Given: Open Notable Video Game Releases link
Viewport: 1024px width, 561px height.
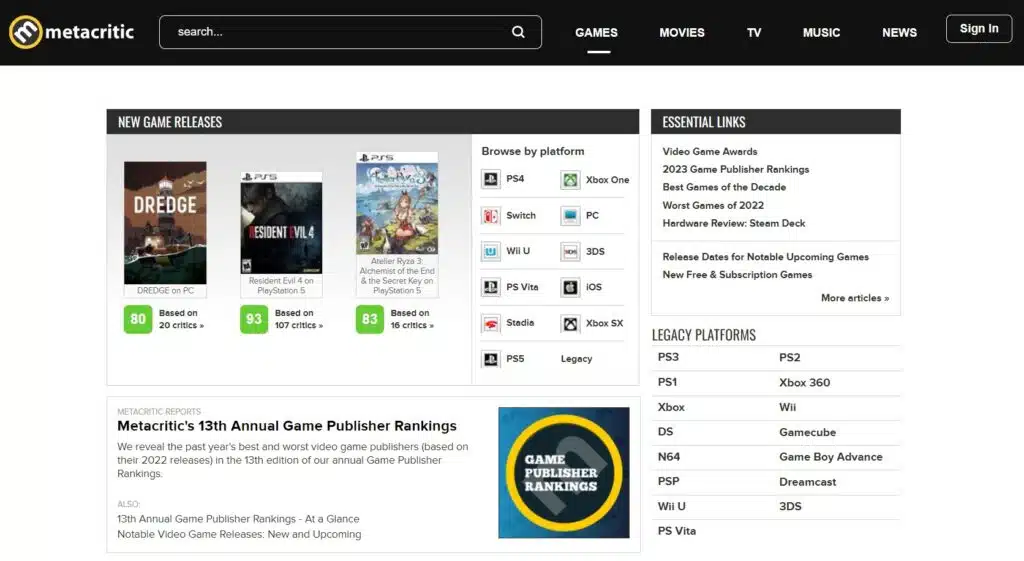Looking at the screenshot, I should click(x=239, y=534).
